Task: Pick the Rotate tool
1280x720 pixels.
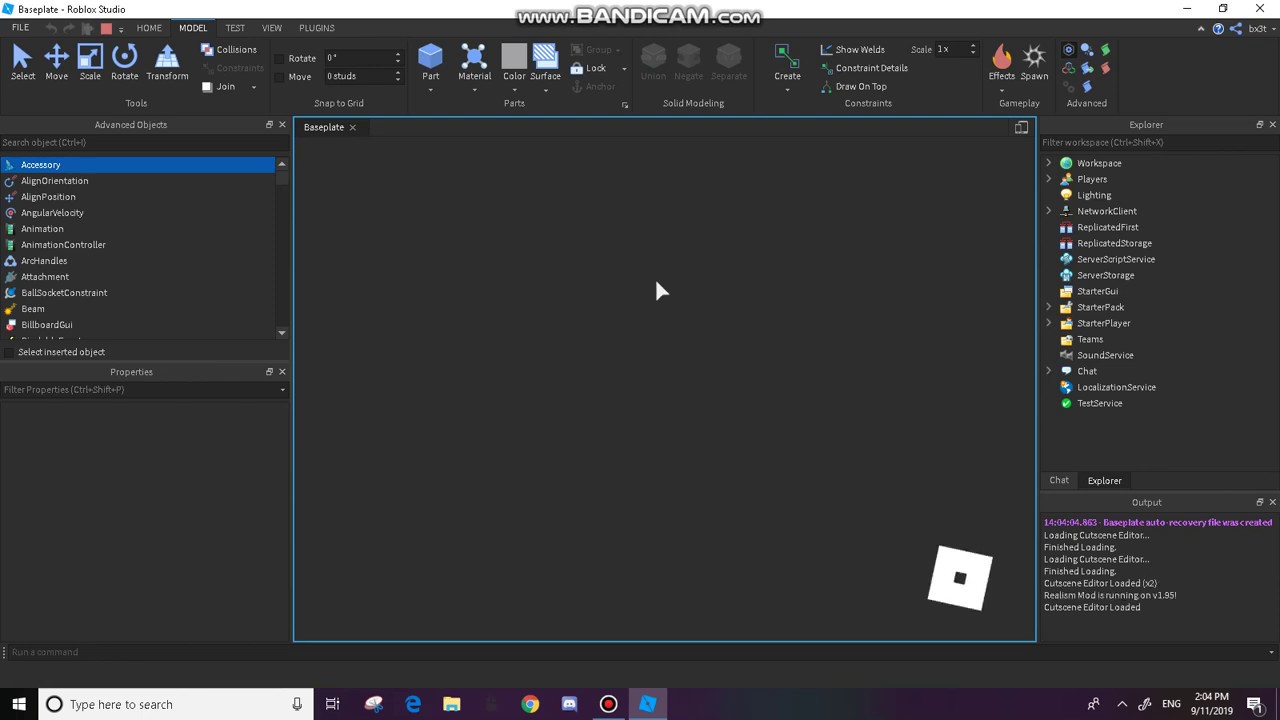Action: tap(125, 62)
